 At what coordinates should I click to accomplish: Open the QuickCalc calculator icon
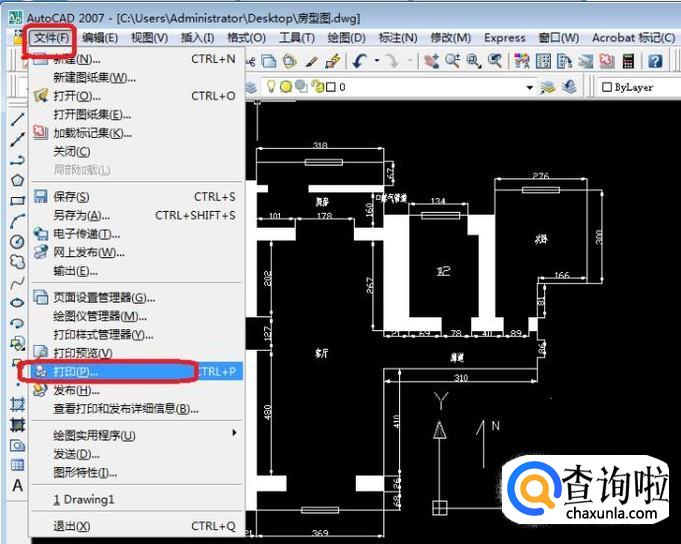[628, 61]
